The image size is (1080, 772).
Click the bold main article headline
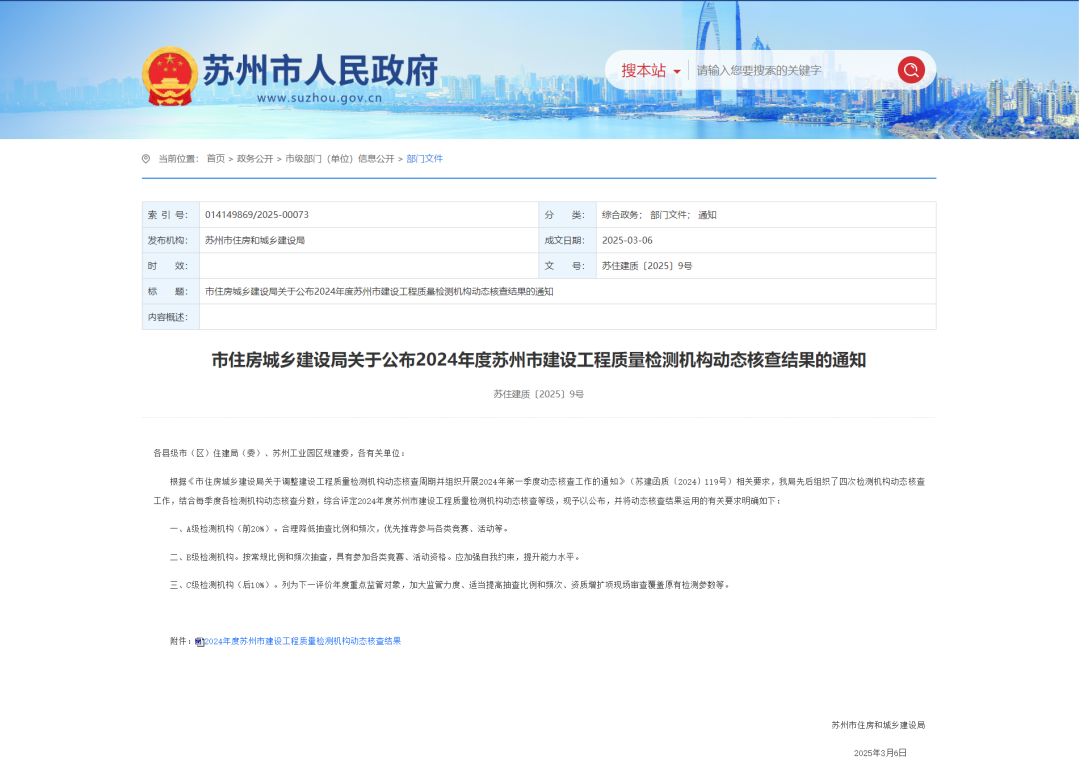click(x=538, y=360)
